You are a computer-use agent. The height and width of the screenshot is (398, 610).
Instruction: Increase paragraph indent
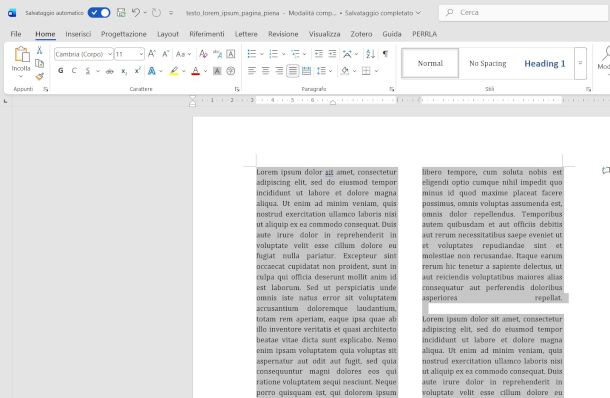point(332,54)
